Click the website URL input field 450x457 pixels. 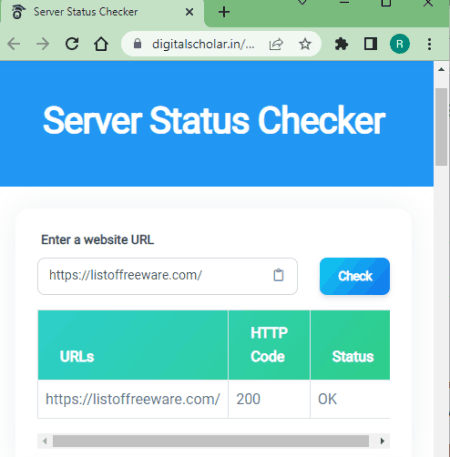pos(167,276)
